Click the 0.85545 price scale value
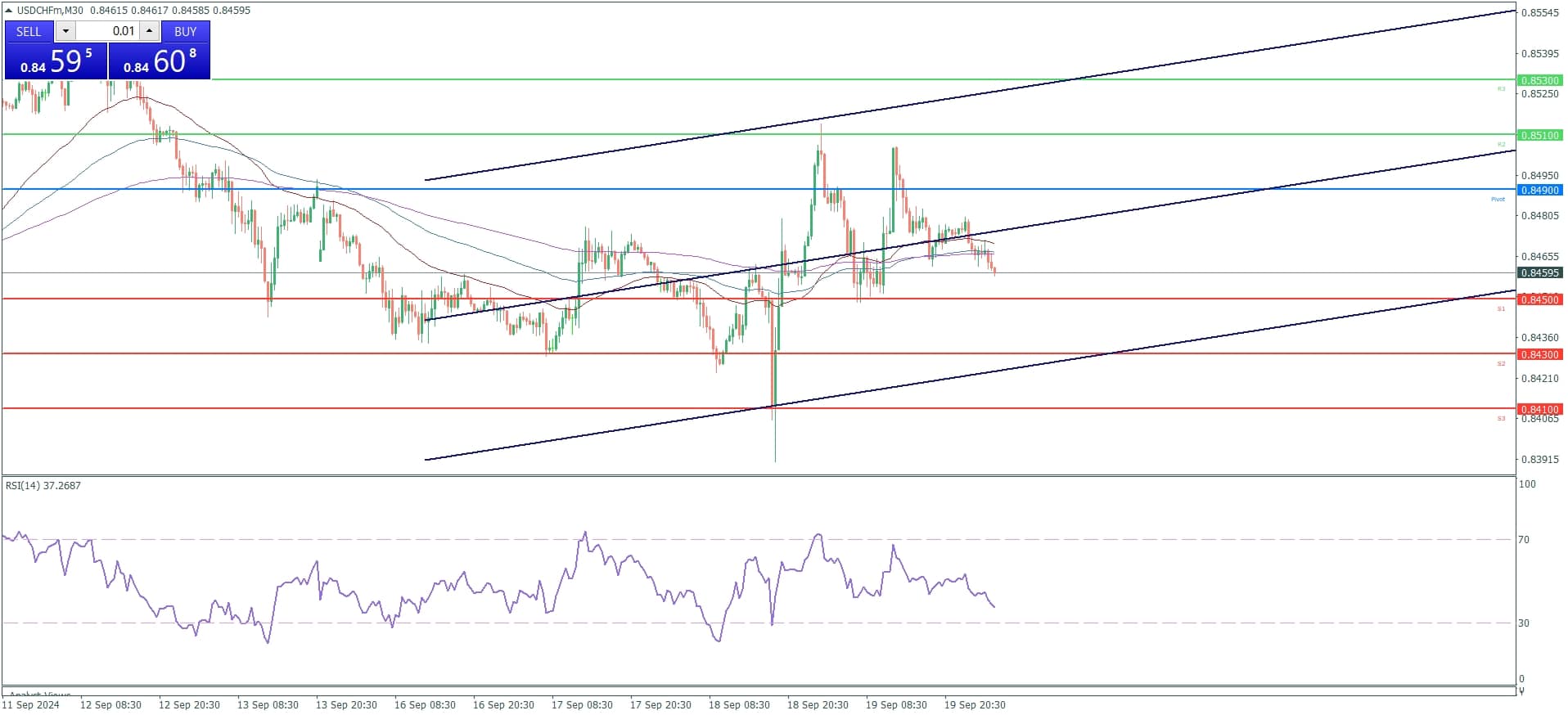Image resolution: width=1568 pixels, height=715 pixels. pos(1539,12)
